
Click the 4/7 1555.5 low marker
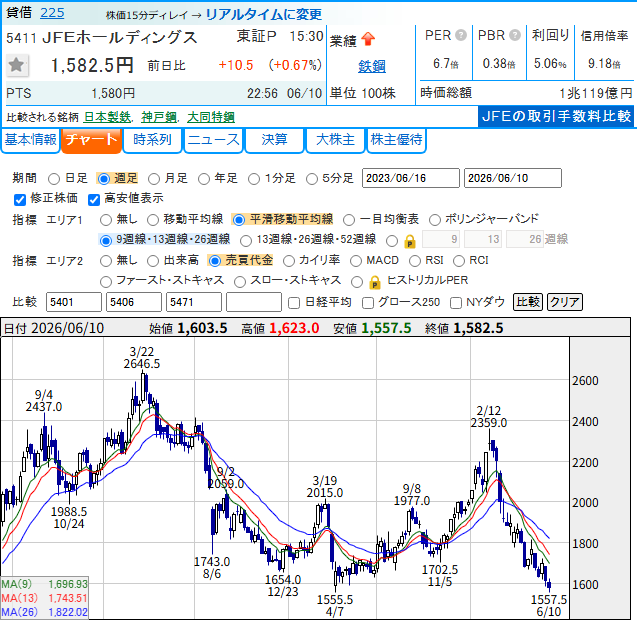click(x=335, y=606)
